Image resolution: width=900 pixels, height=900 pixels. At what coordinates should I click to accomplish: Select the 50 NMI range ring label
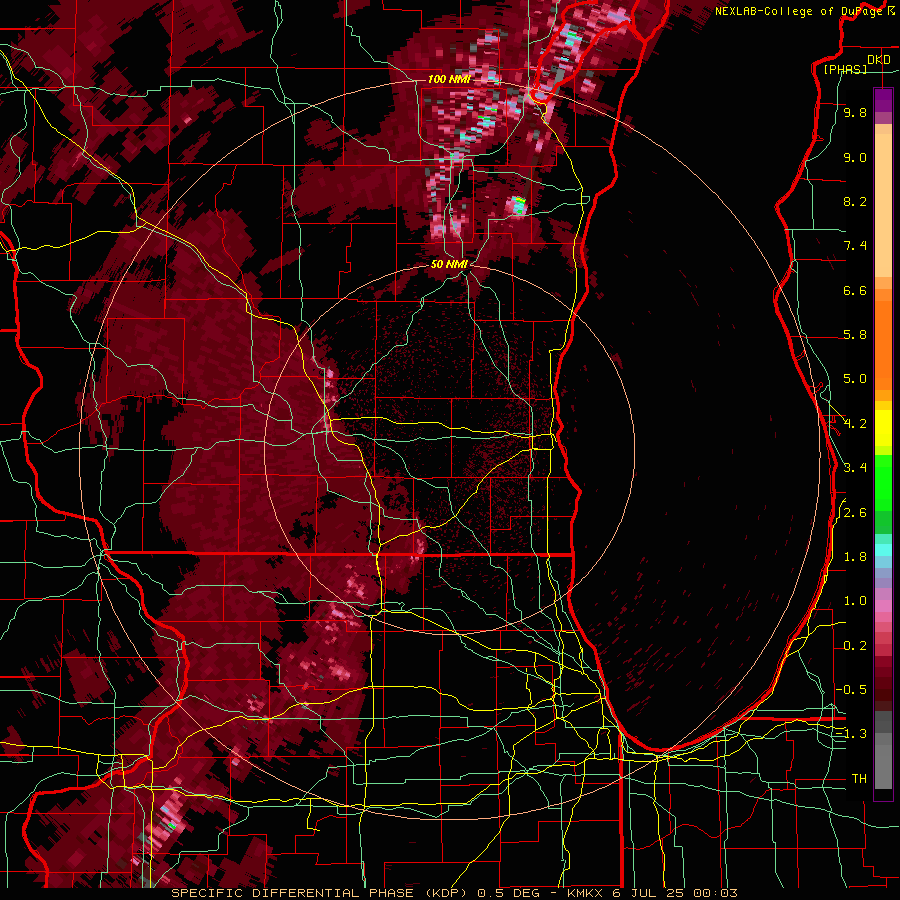(x=449, y=264)
